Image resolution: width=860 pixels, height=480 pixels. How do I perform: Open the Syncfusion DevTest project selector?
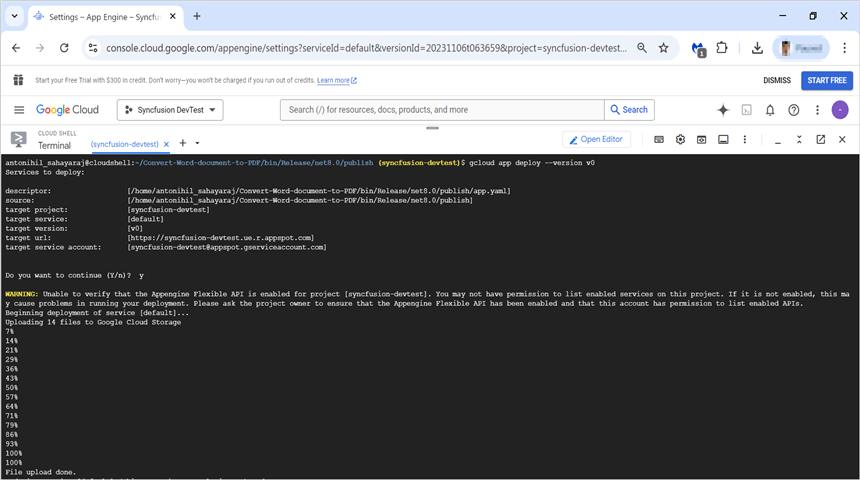[x=170, y=110]
